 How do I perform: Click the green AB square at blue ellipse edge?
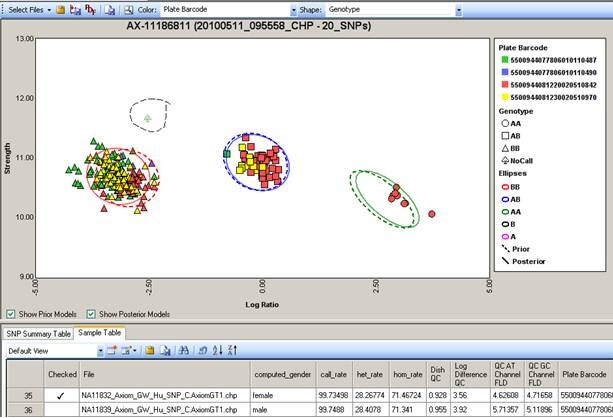pos(227,154)
